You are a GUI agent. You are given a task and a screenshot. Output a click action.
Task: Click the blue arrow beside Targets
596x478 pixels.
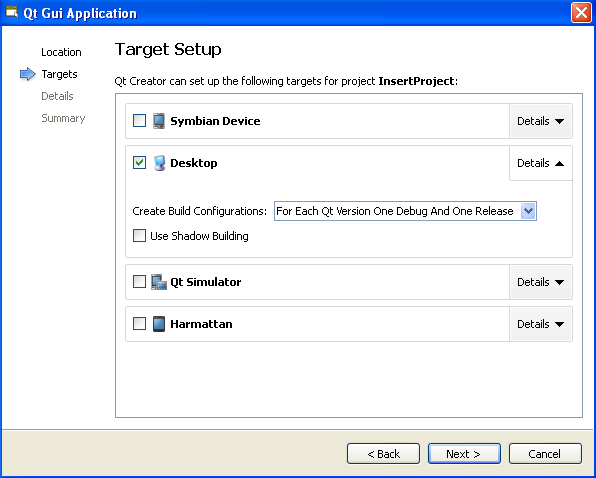[x=28, y=74]
